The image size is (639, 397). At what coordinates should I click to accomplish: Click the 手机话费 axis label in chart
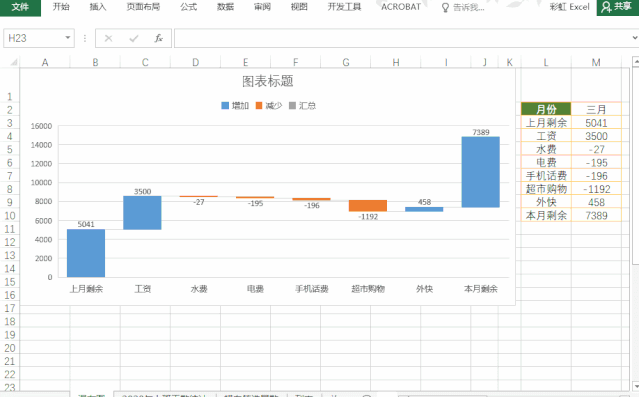[x=312, y=289]
